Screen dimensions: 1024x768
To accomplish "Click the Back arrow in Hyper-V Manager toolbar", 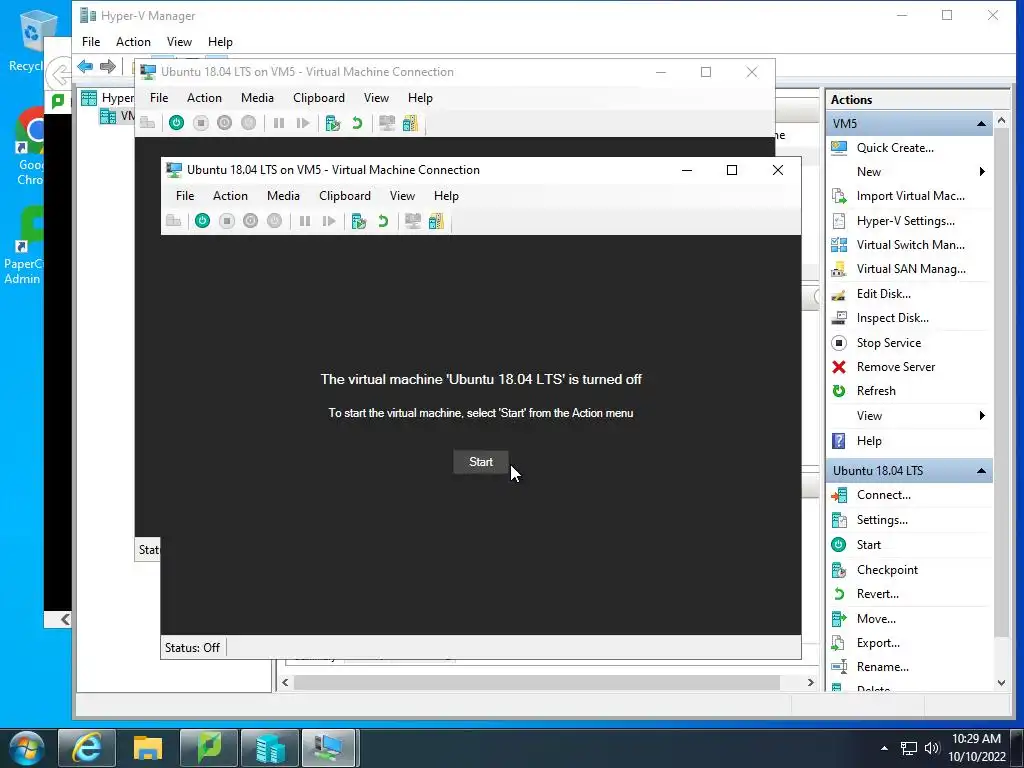I will pos(85,66).
